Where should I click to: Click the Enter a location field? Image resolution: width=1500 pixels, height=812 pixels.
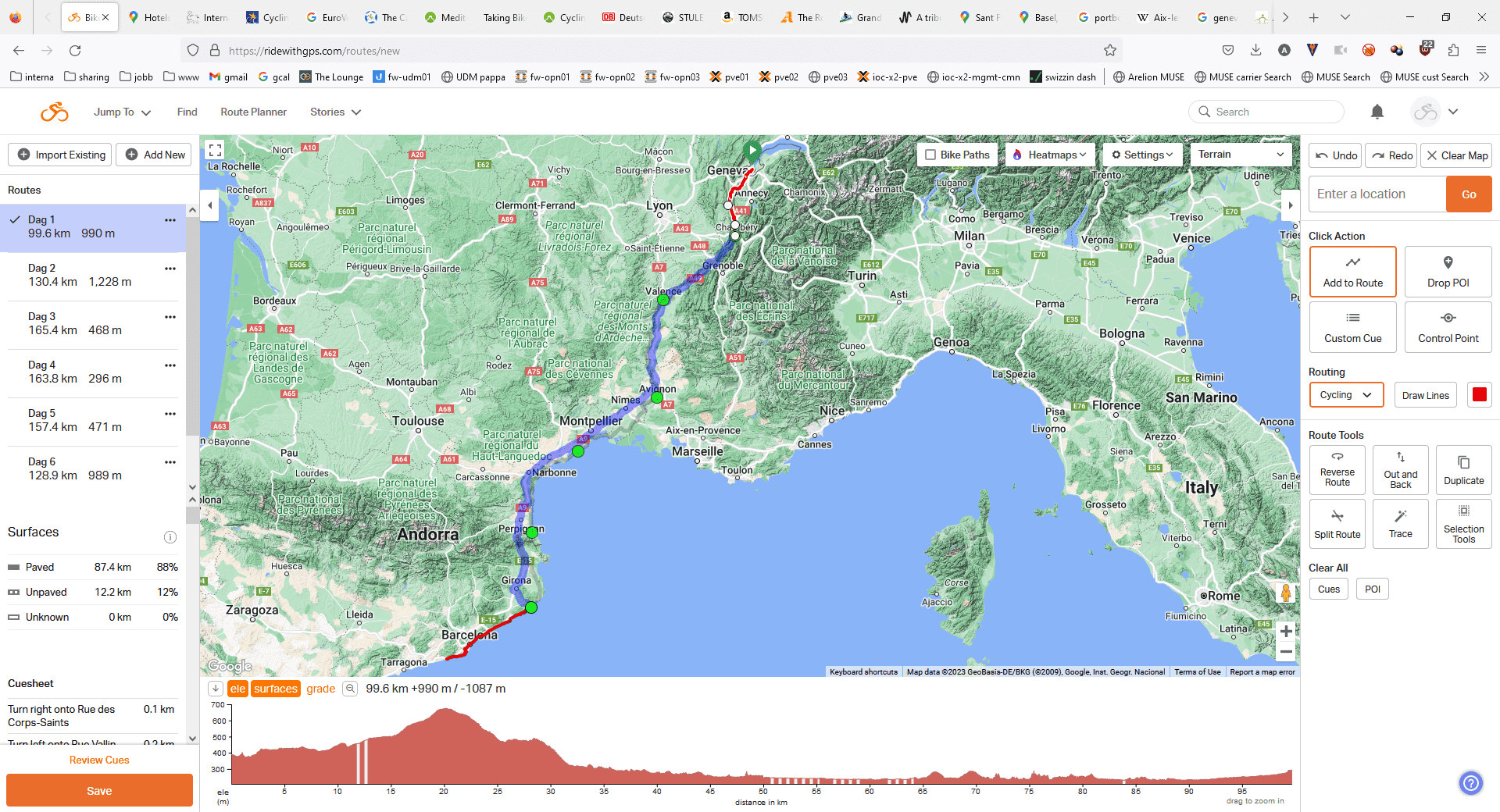(x=1377, y=194)
